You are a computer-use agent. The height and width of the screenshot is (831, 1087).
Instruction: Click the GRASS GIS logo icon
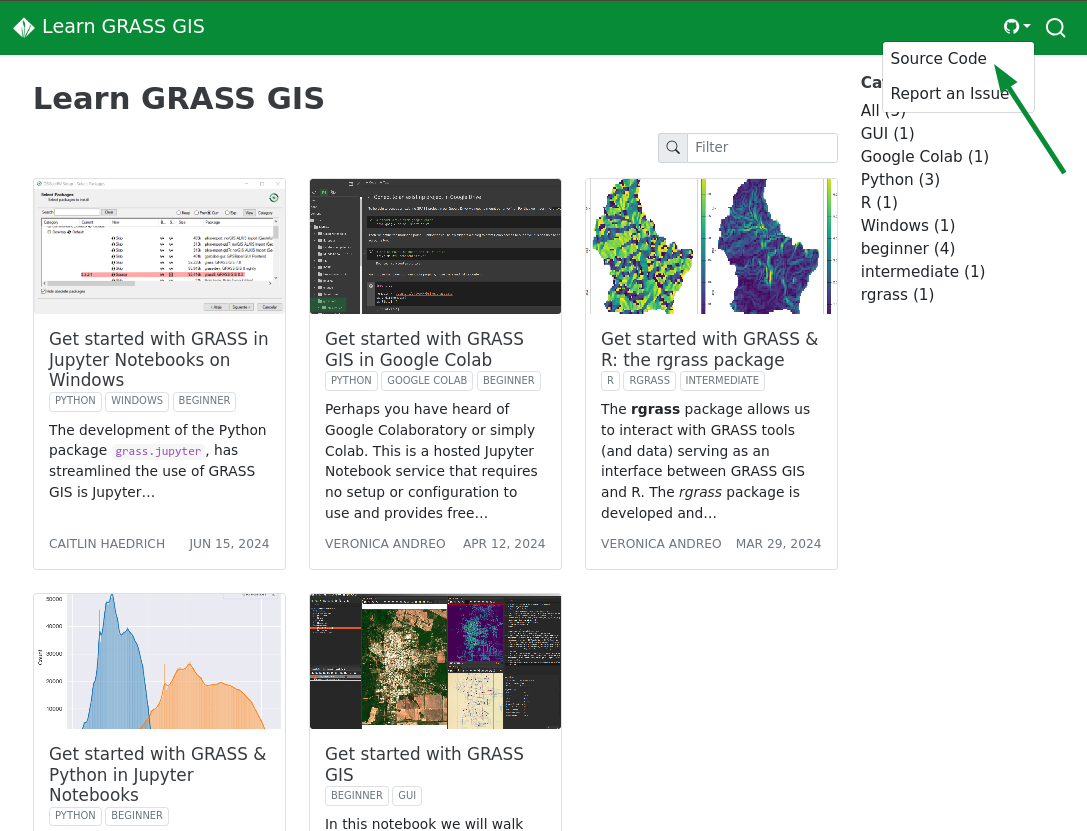point(24,28)
